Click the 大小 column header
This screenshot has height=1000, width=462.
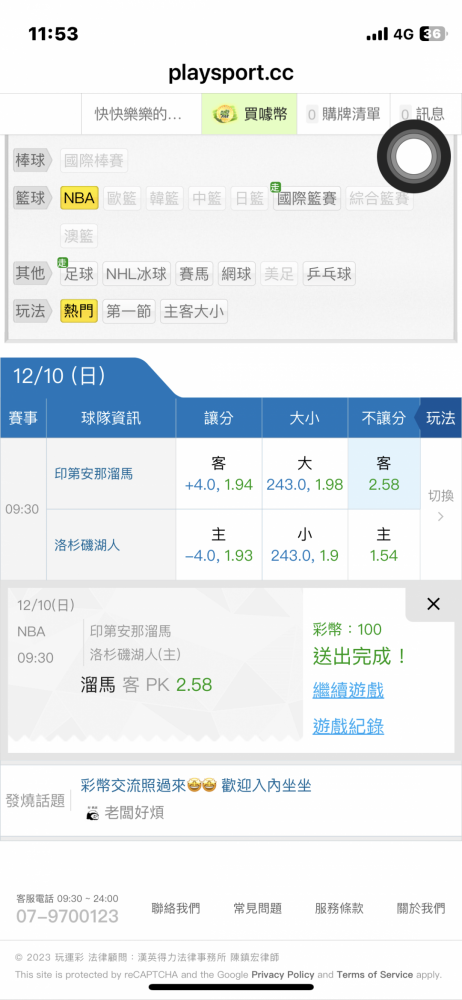click(305, 418)
